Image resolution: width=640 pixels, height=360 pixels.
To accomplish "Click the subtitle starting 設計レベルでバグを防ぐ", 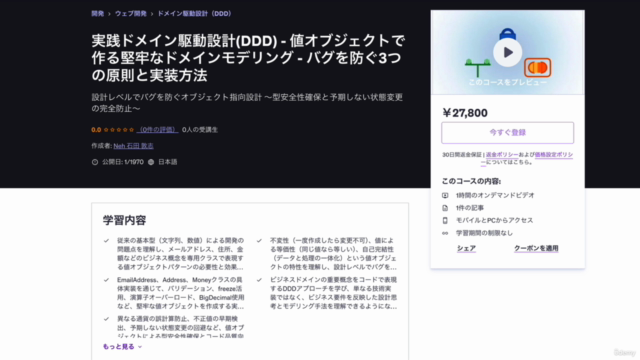I will [x=247, y=103].
